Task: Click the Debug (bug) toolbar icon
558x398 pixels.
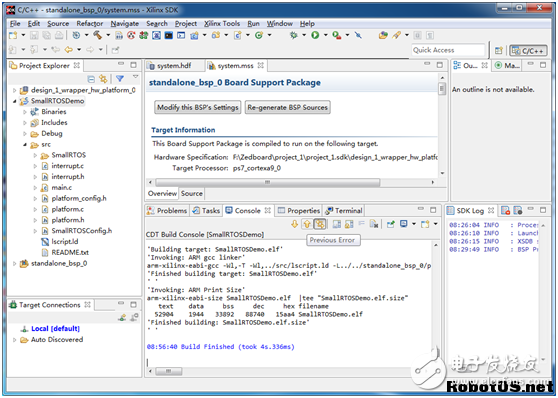Action: click(x=294, y=35)
